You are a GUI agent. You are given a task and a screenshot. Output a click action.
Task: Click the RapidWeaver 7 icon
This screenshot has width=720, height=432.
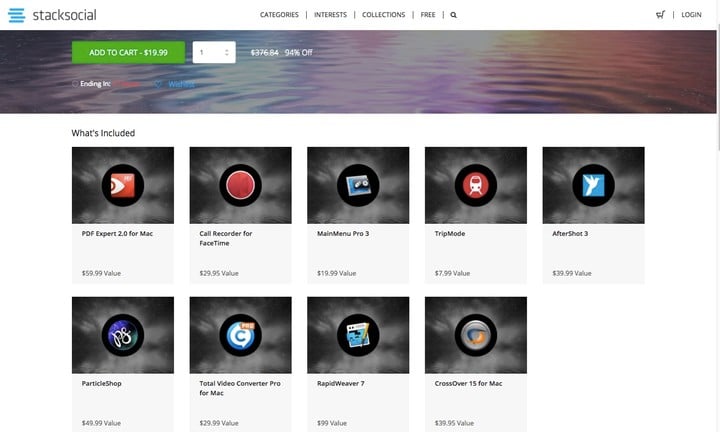(x=358, y=335)
